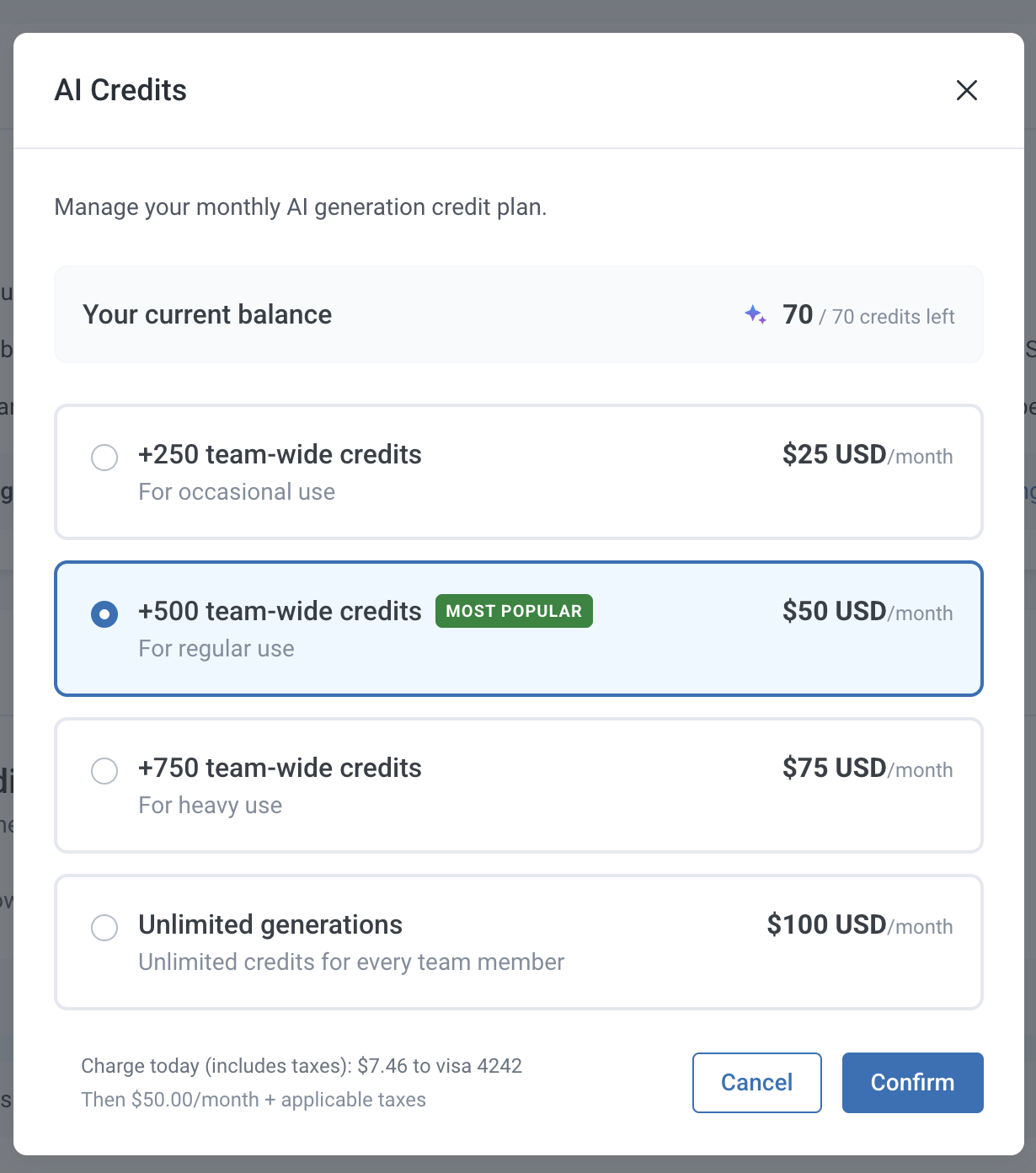Click the $75 USD/month price
Image resolution: width=1036 pixels, height=1173 pixels.
[867, 769]
